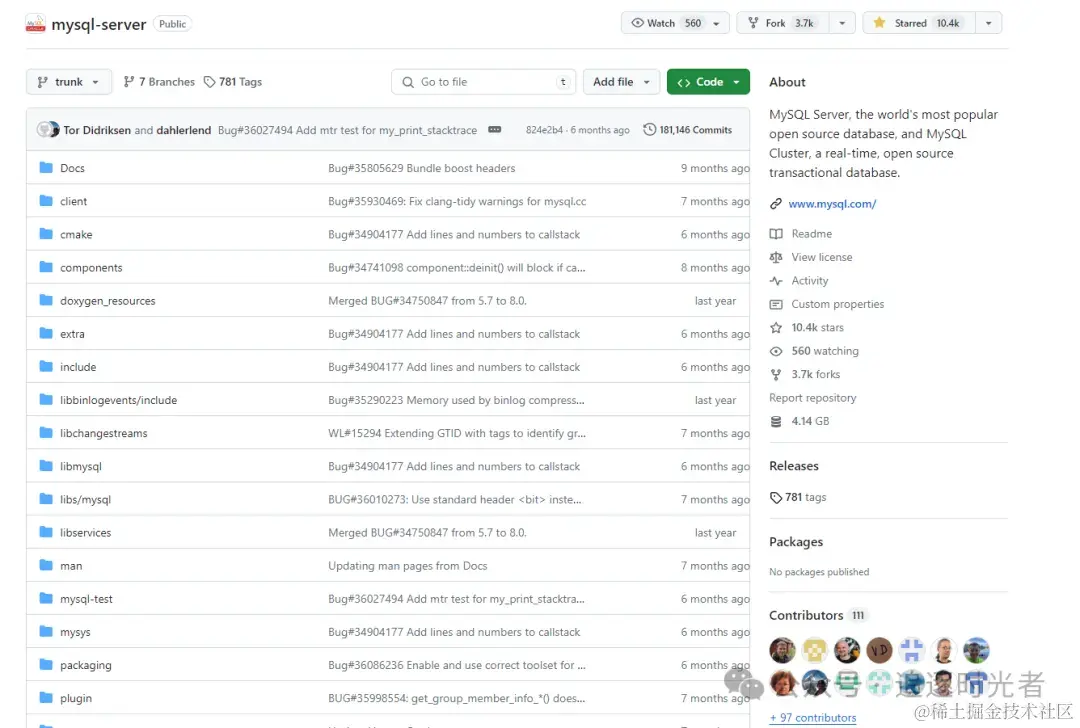This screenshot has height=728, width=1080.
Task: Click the history clock icon beside Commits
Action: click(649, 129)
